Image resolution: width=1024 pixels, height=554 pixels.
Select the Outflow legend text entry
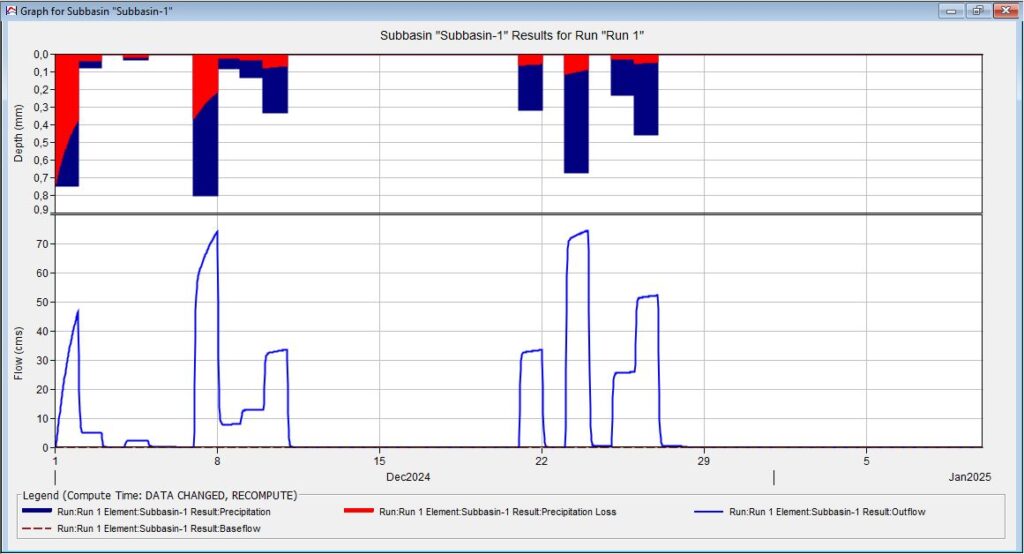[x=837, y=512]
